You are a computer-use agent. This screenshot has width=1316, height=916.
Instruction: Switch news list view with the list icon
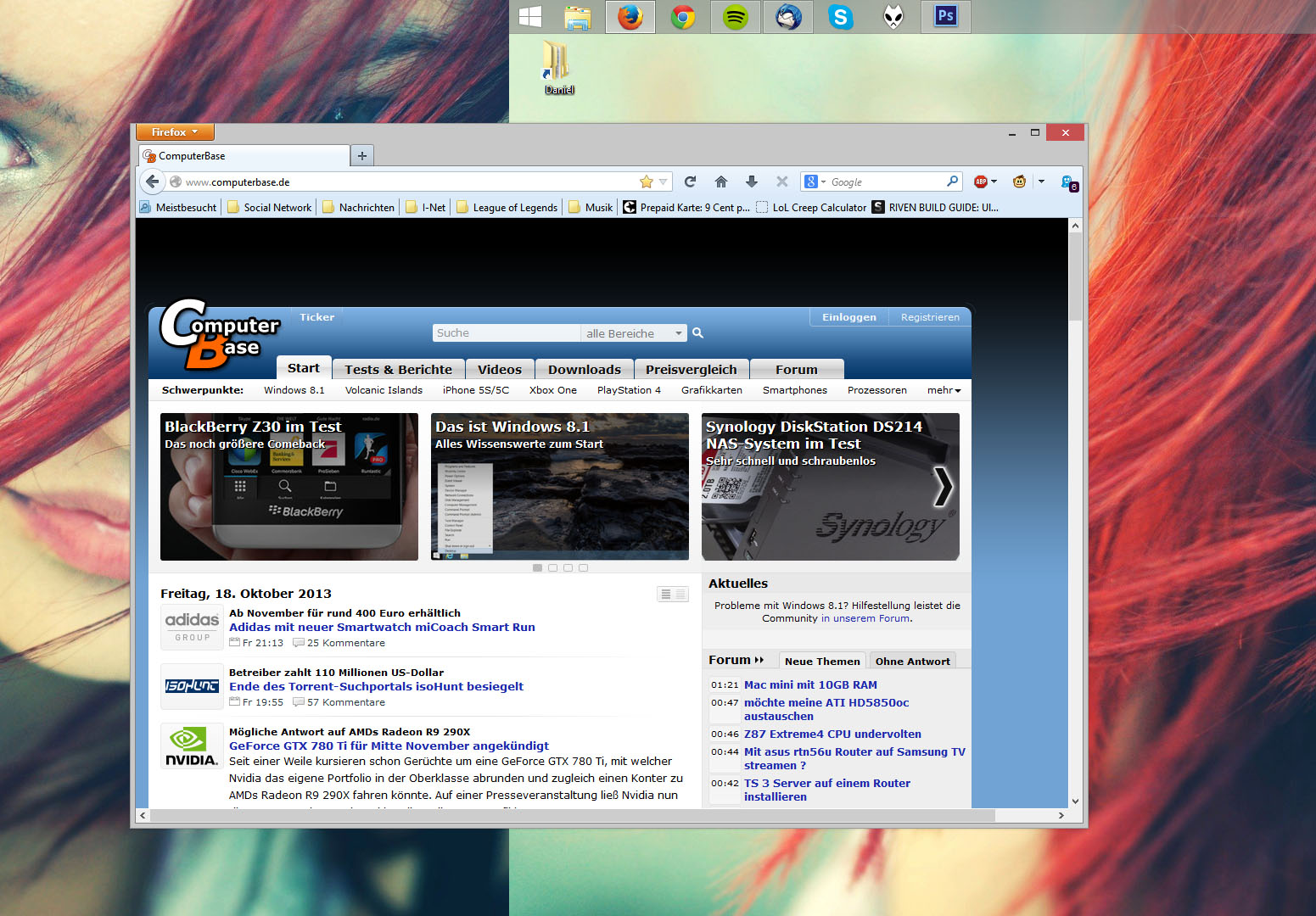(x=673, y=595)
